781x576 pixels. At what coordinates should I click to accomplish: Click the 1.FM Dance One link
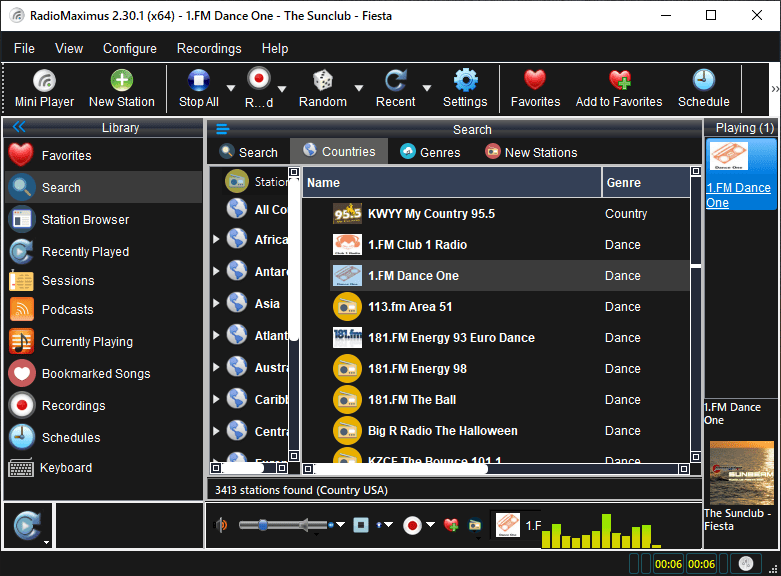coord(738,195)
